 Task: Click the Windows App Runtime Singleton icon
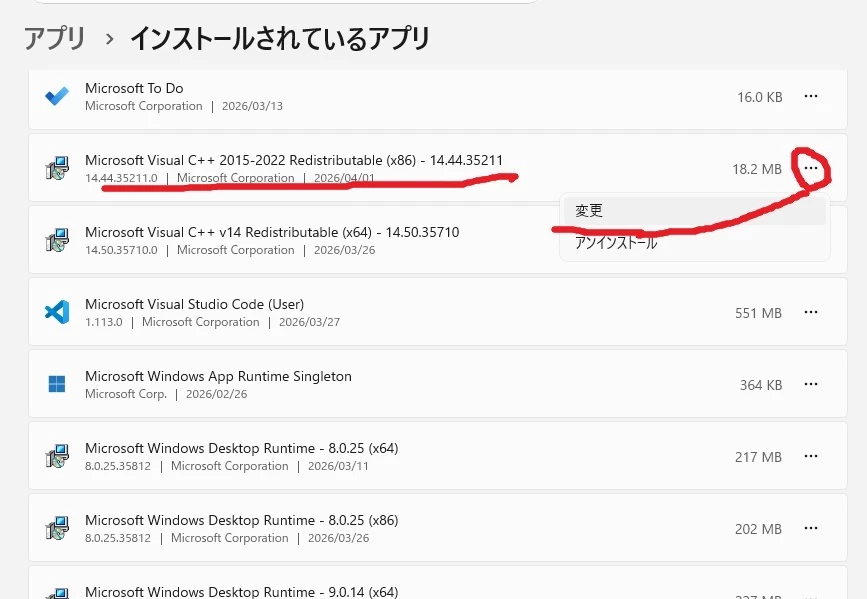(57, 384)
